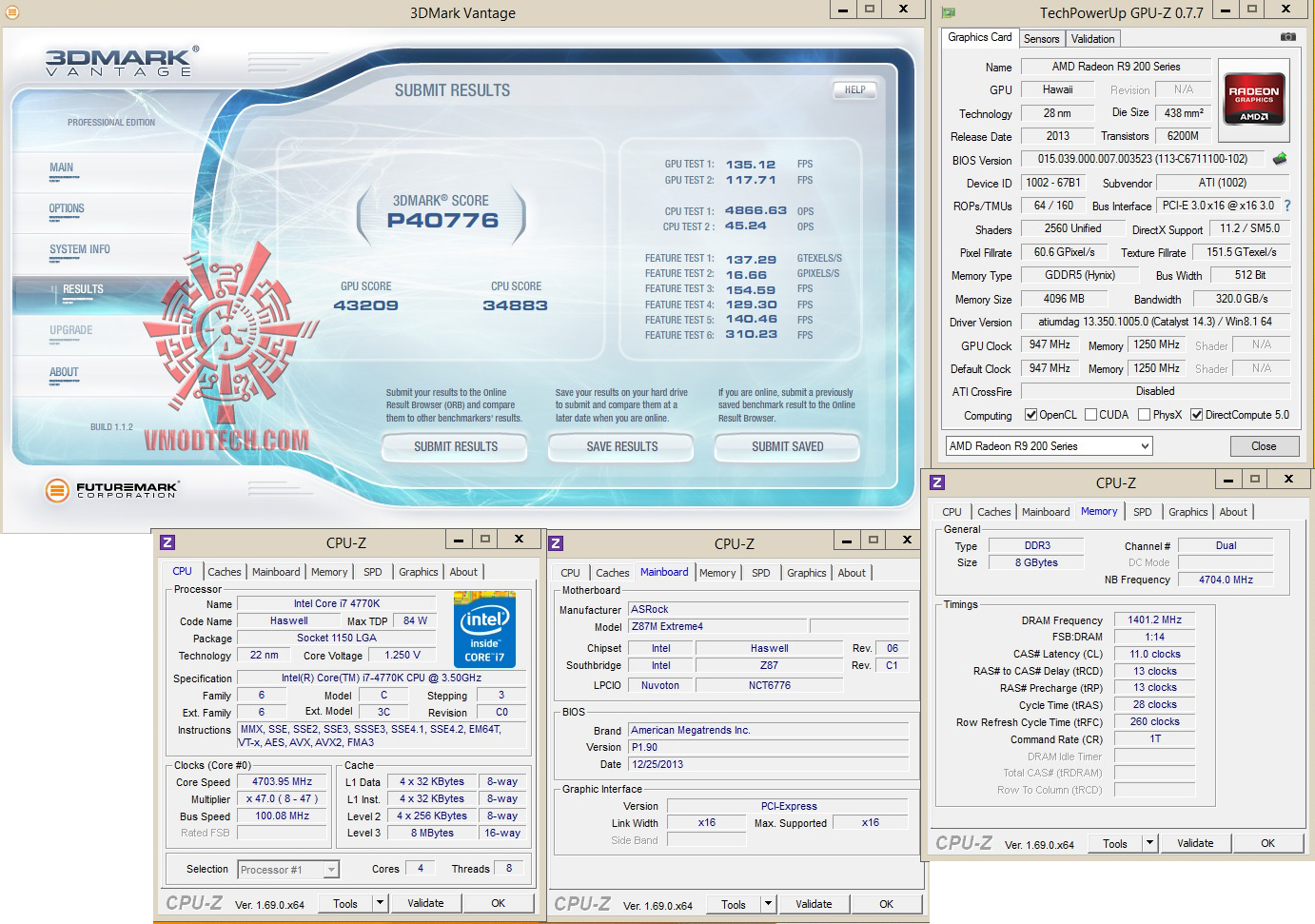Open the Validation tab in GPU-Z
The width and height of the screenshot is (1315, 924).
point(1092,39)
